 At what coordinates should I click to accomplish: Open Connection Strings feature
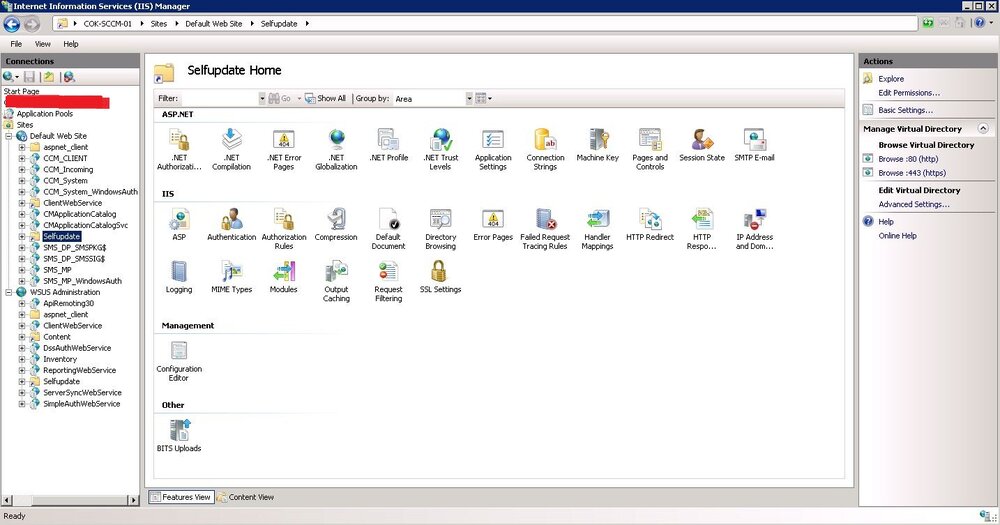[545, 149]
